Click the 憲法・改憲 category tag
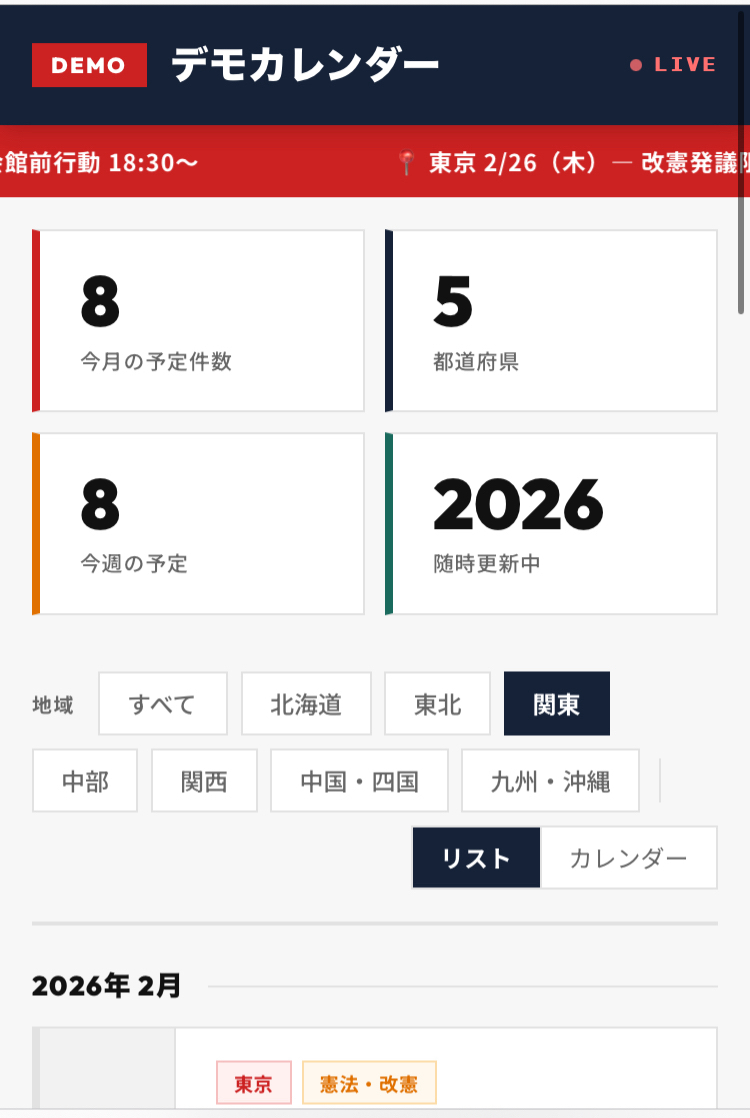 click(x=369, y=1084)
